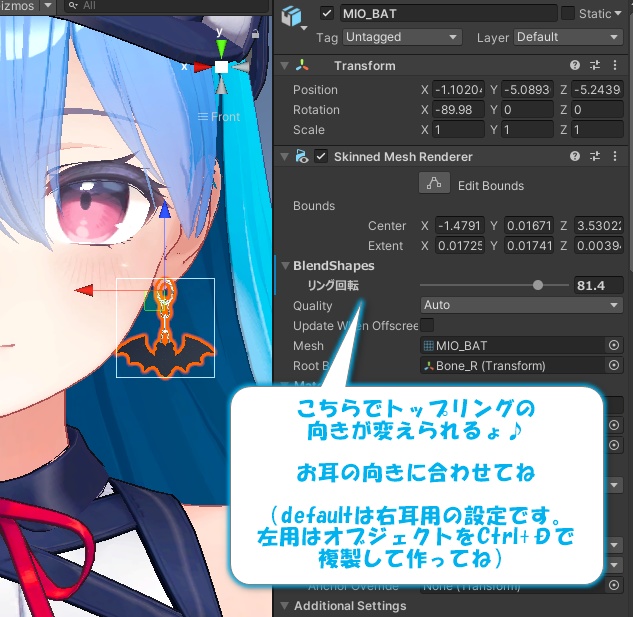
Task: Edit the MIO_BAT object name field
Action: [448, 13]
